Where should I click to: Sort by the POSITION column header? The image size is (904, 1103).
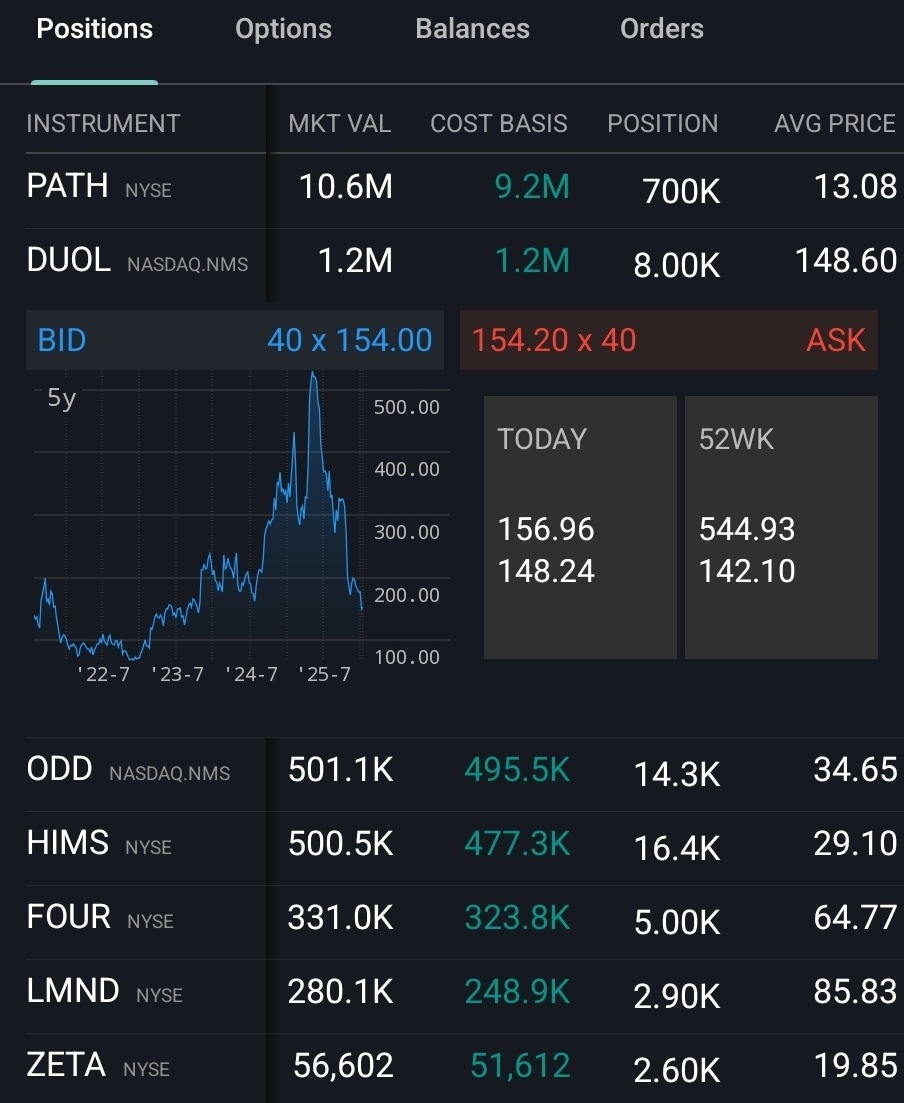tap(662, 123)
